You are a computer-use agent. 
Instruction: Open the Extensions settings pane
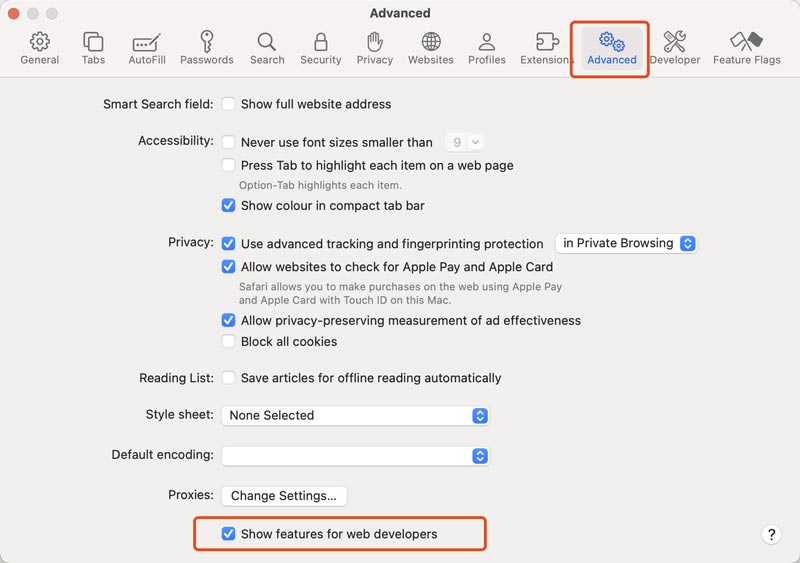(x=546, y=49)
